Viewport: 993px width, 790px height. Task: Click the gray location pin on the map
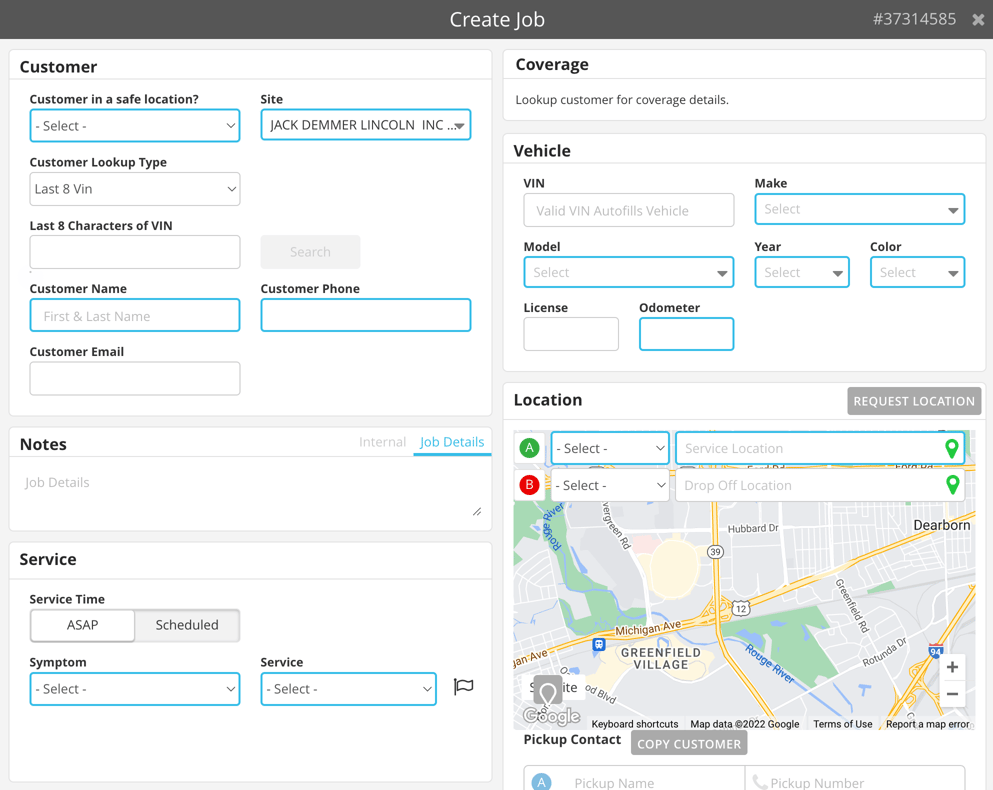(547, 691)
